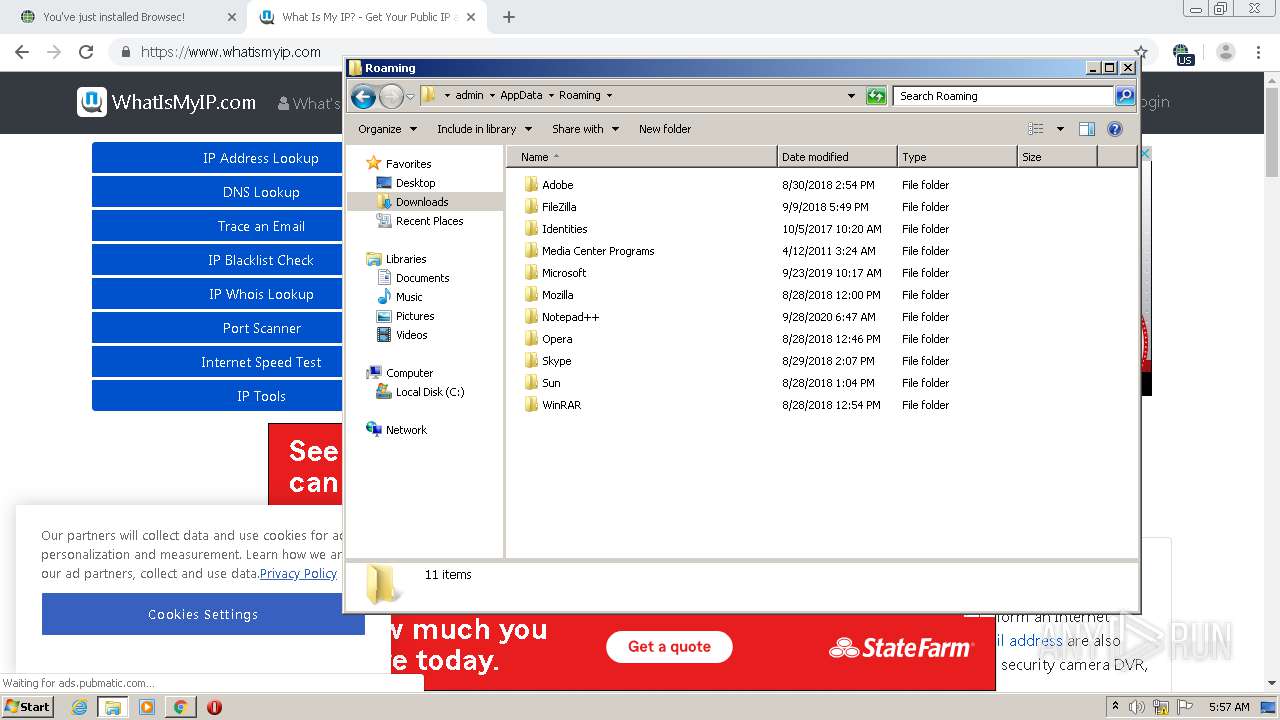
Task: Click Get a quote in StateFarm ad
Action: 669,647
